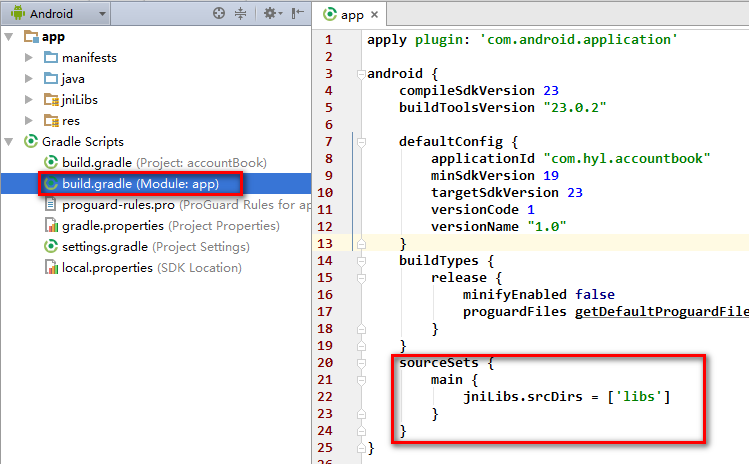Viewport: 749px width, 464px height.
Task: Click minSdkVersion value 19
Action: pyautogui.click(x=551, y=176)
